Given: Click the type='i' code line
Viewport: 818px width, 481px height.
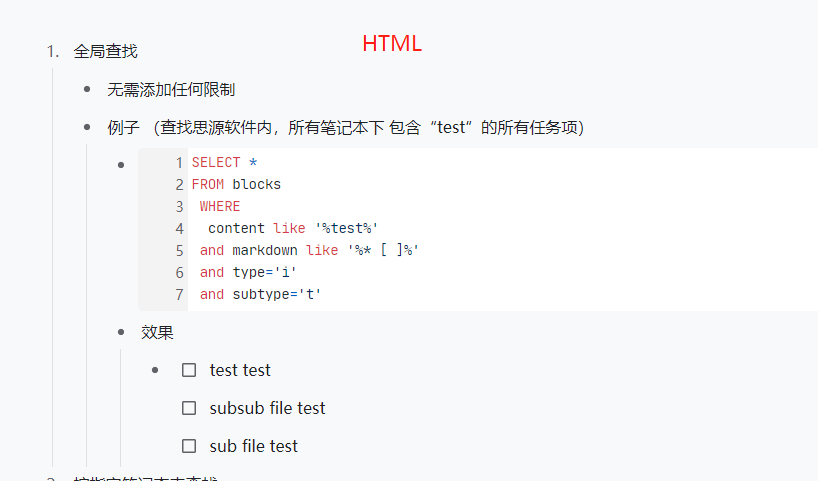Looking at the screenshot, I should pyautogui.click(x=248, y=272).
